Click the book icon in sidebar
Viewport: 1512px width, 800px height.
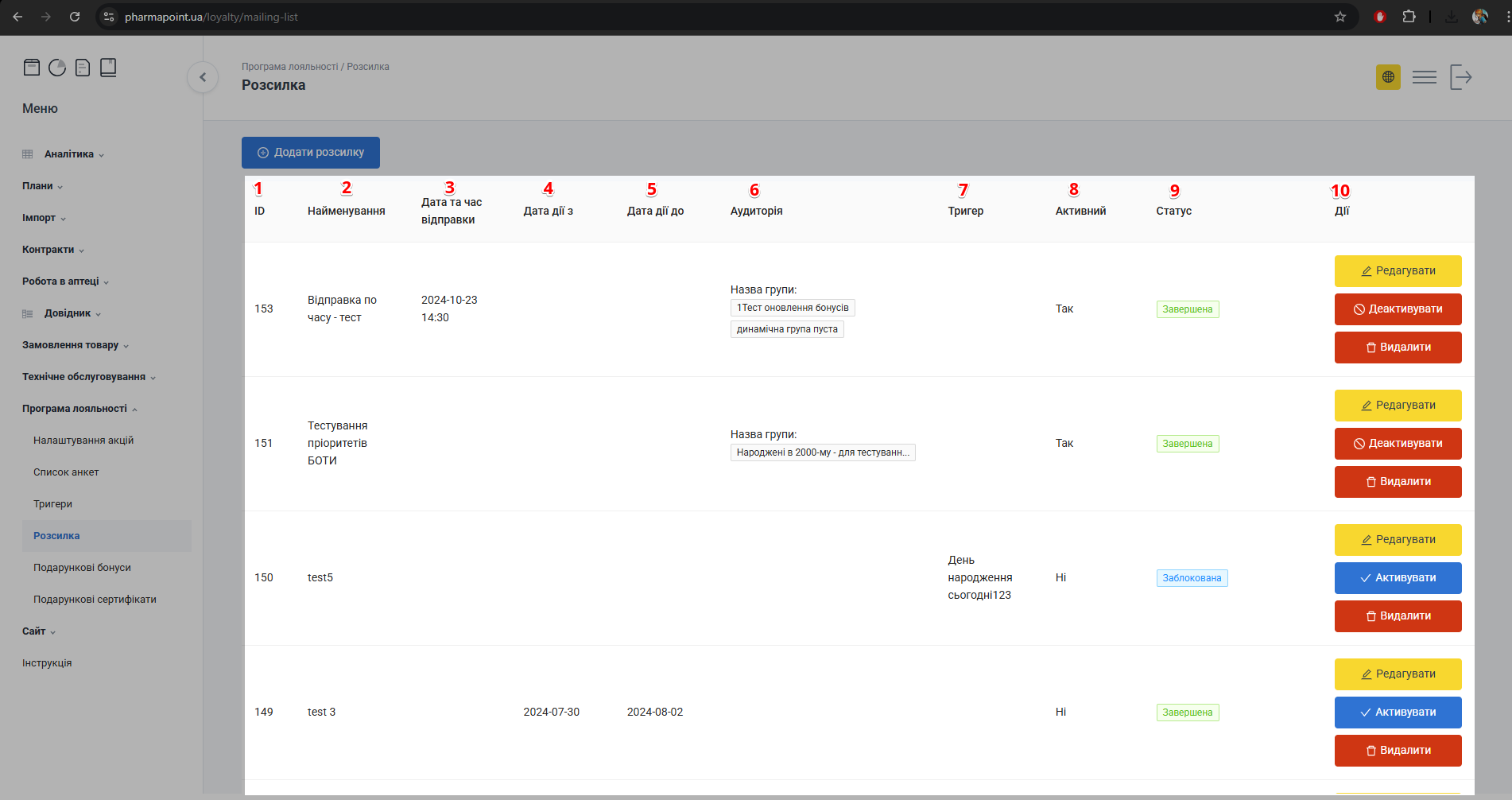click(x=108, y=68)
